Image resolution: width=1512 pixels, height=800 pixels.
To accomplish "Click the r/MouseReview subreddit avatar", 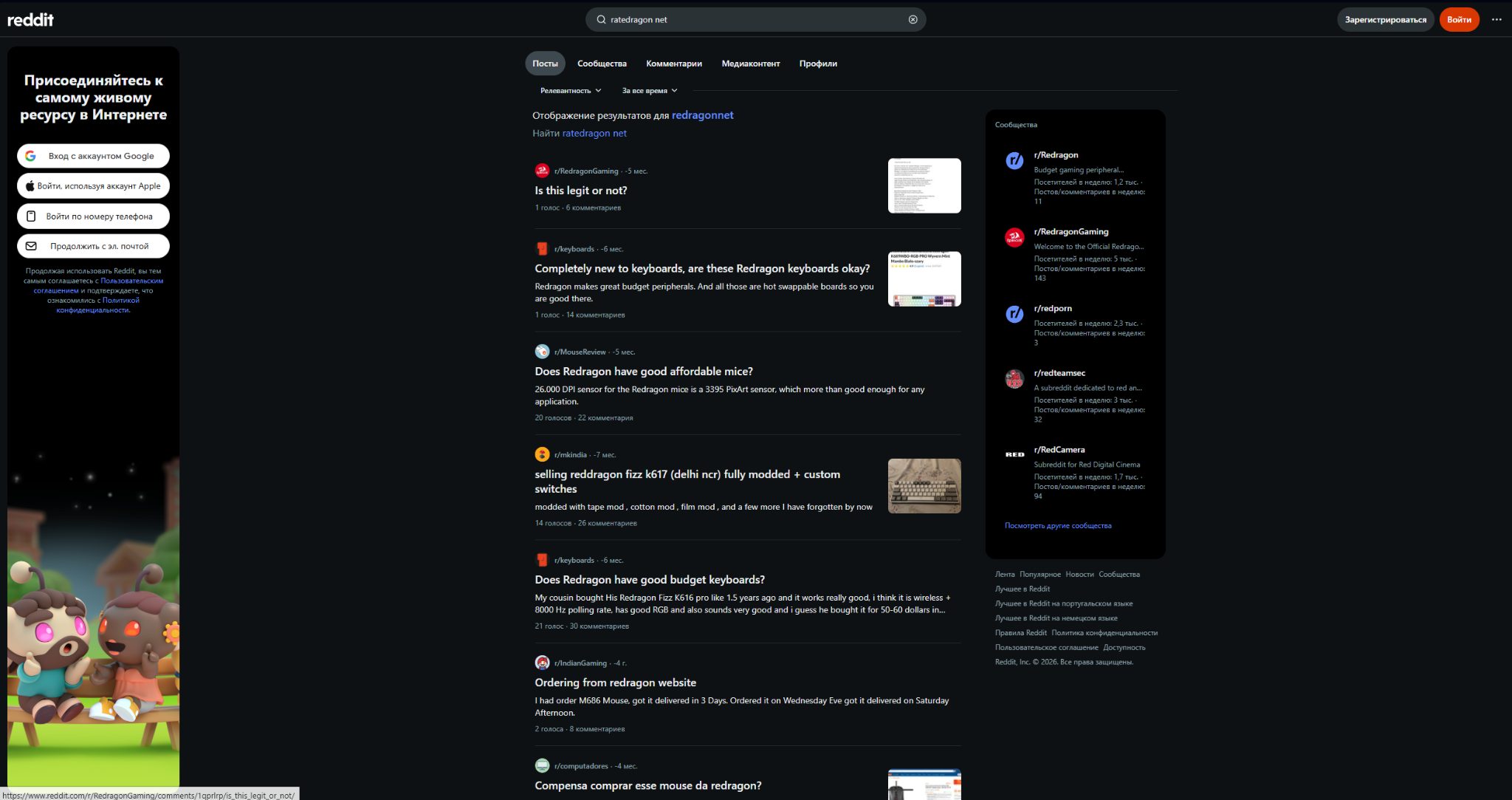I will point(542,352).
